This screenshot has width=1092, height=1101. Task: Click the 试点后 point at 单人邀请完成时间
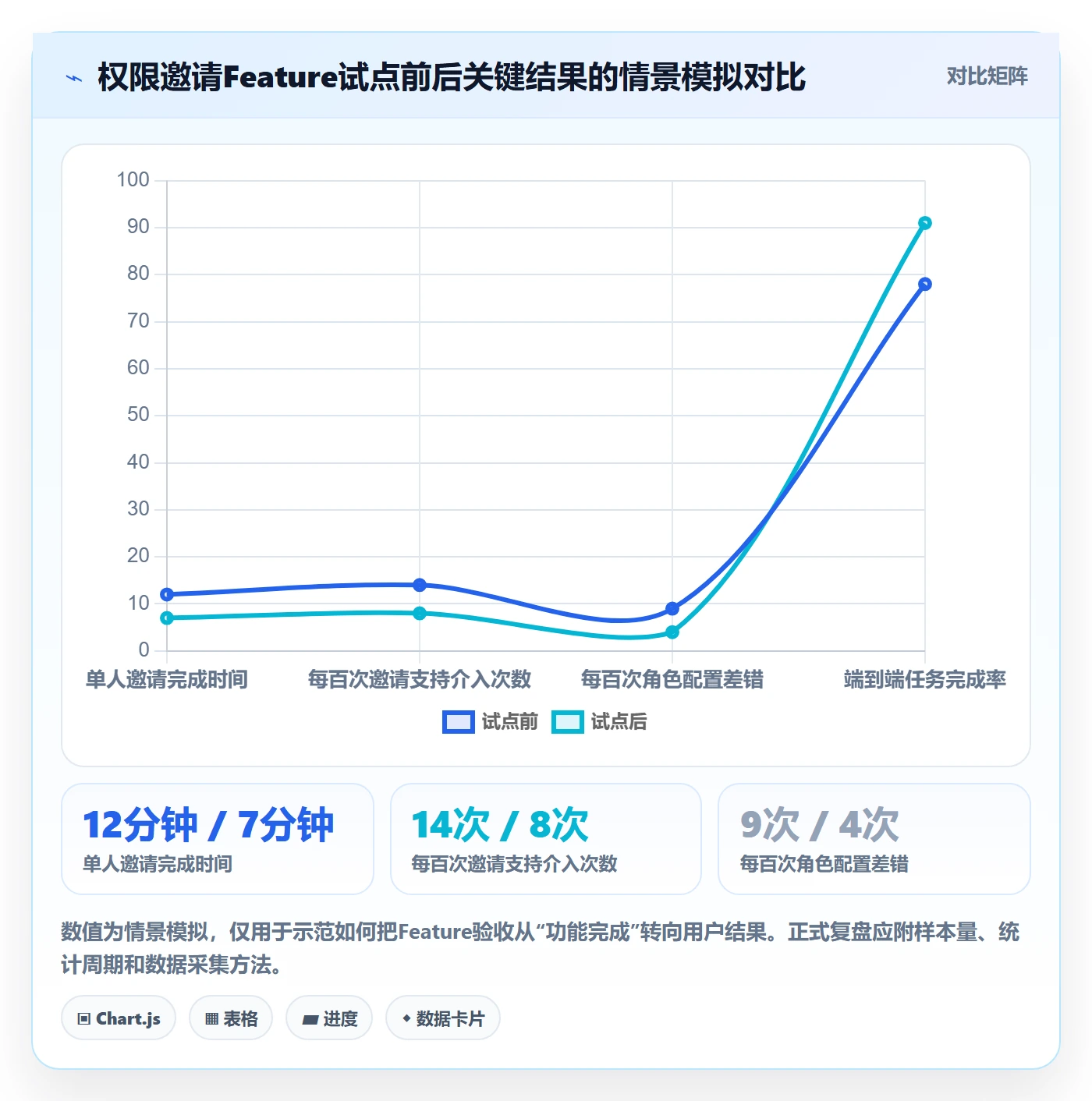(167, 618)
